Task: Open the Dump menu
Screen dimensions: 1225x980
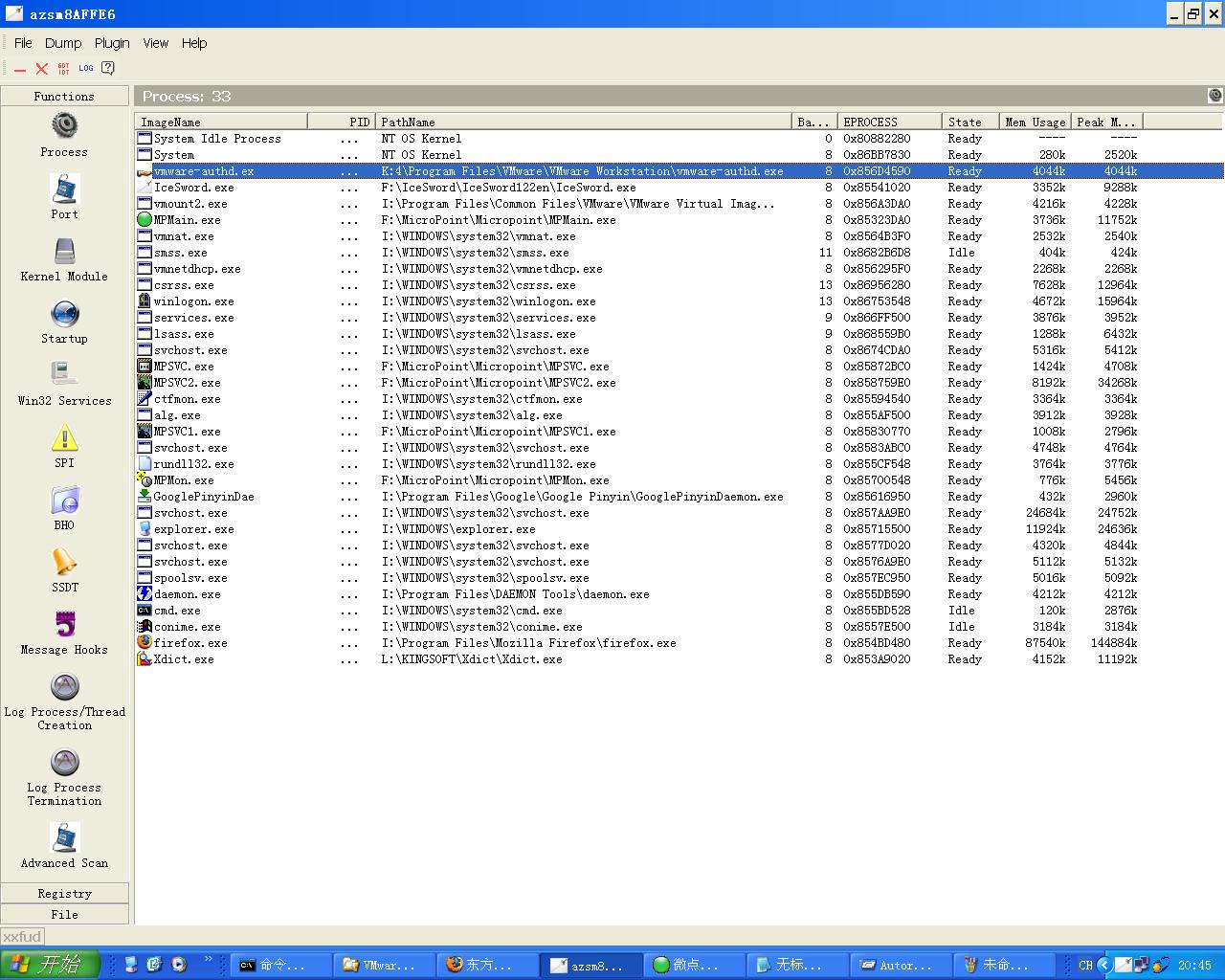Action: click(x=63, y=43)
